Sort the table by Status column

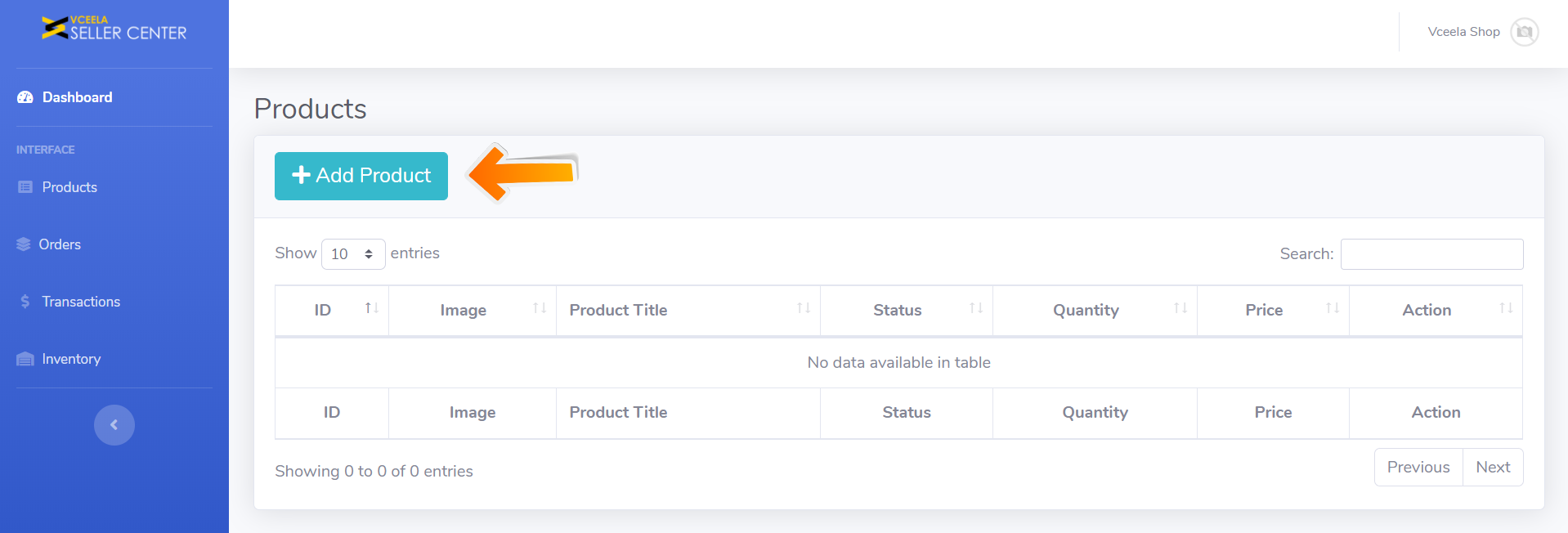coord(906,310)
